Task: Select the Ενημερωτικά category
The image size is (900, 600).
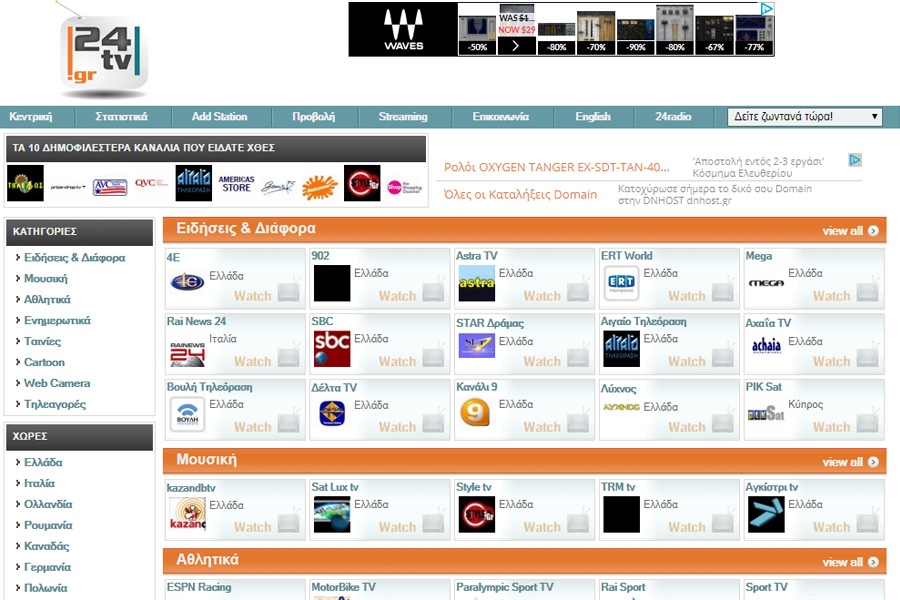Action: tap(57, 320)
